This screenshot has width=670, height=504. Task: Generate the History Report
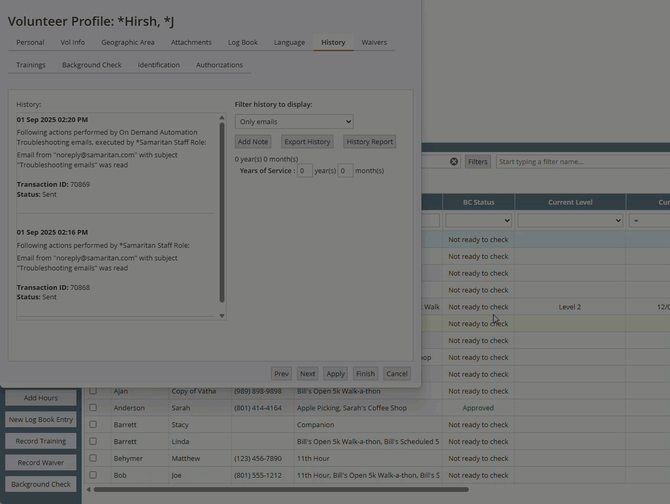pos(369,142)
